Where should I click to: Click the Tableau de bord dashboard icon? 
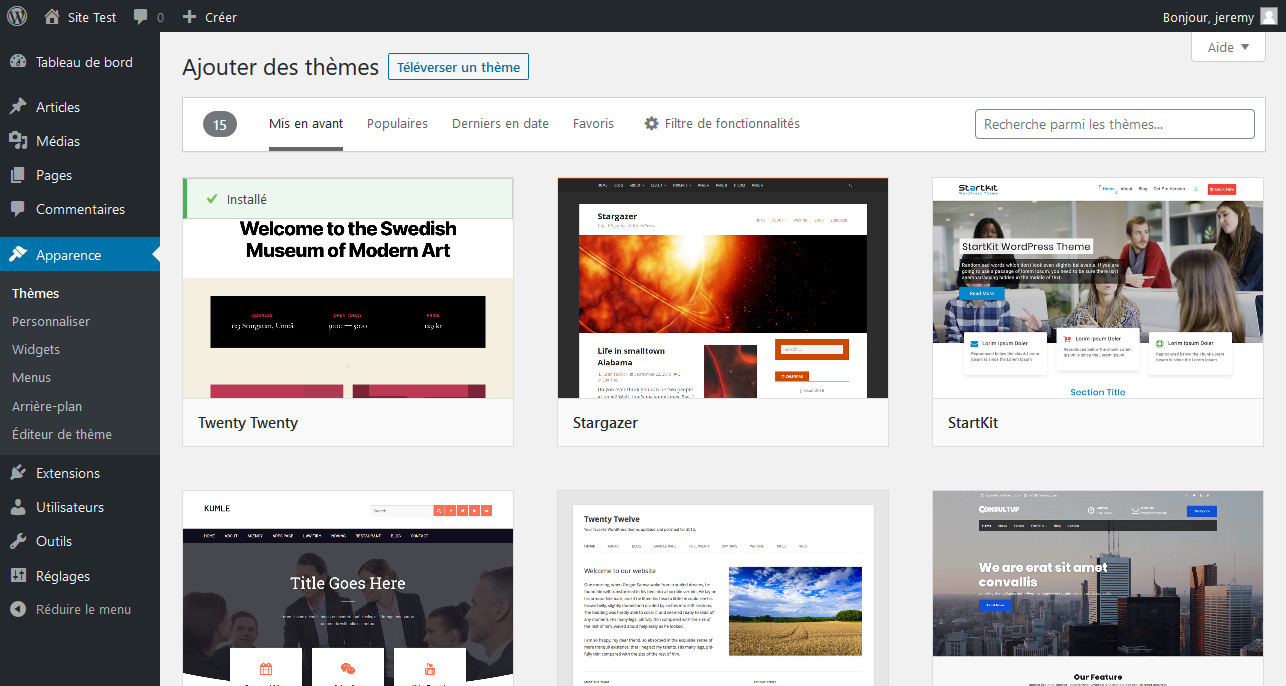point(18,62)
